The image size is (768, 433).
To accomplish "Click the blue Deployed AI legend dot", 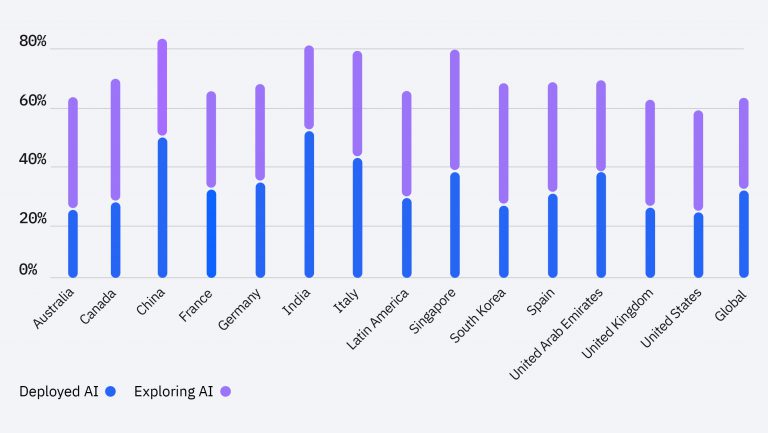I will pyautogui.click(x=111, y=391).
